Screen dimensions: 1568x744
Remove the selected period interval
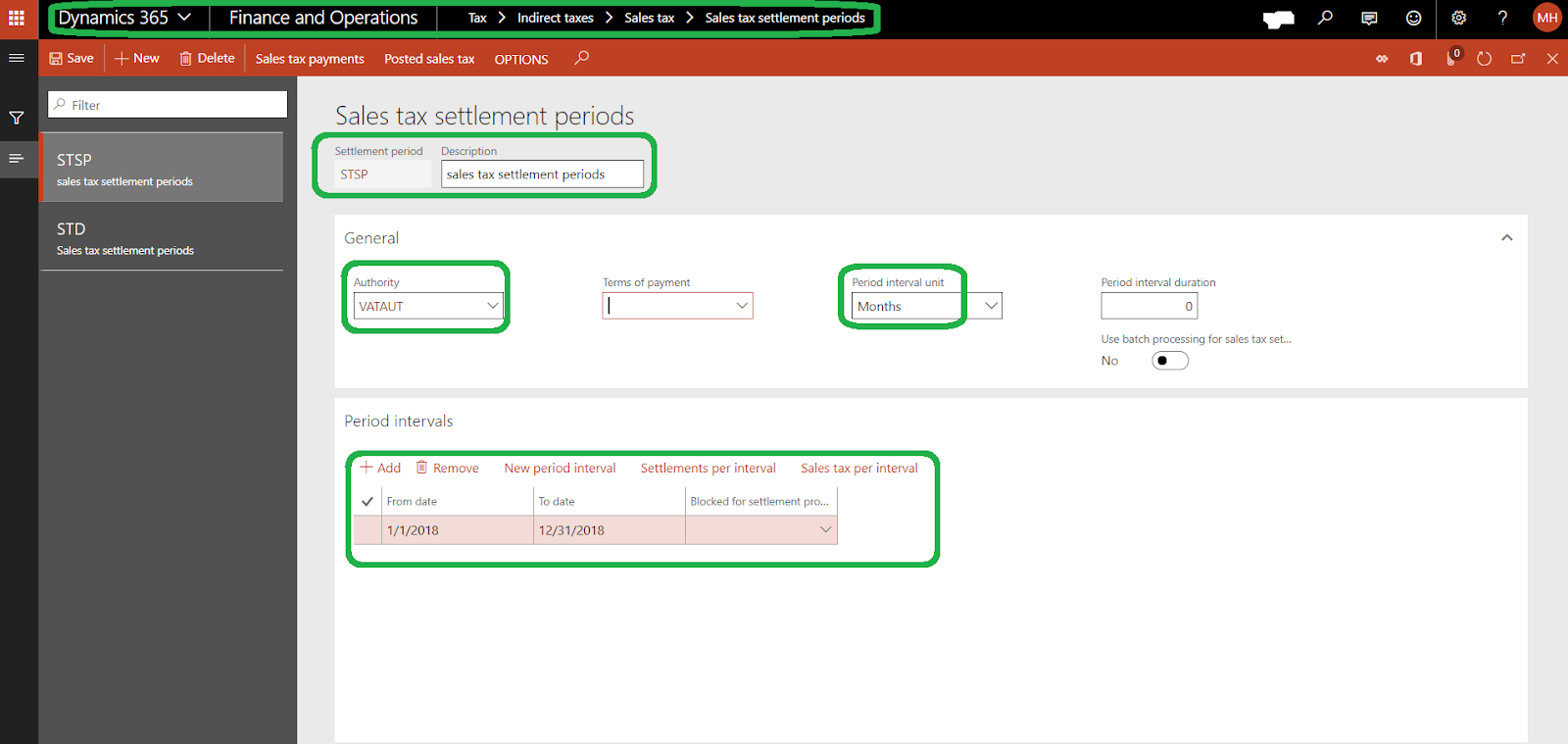tap(448, 468)
